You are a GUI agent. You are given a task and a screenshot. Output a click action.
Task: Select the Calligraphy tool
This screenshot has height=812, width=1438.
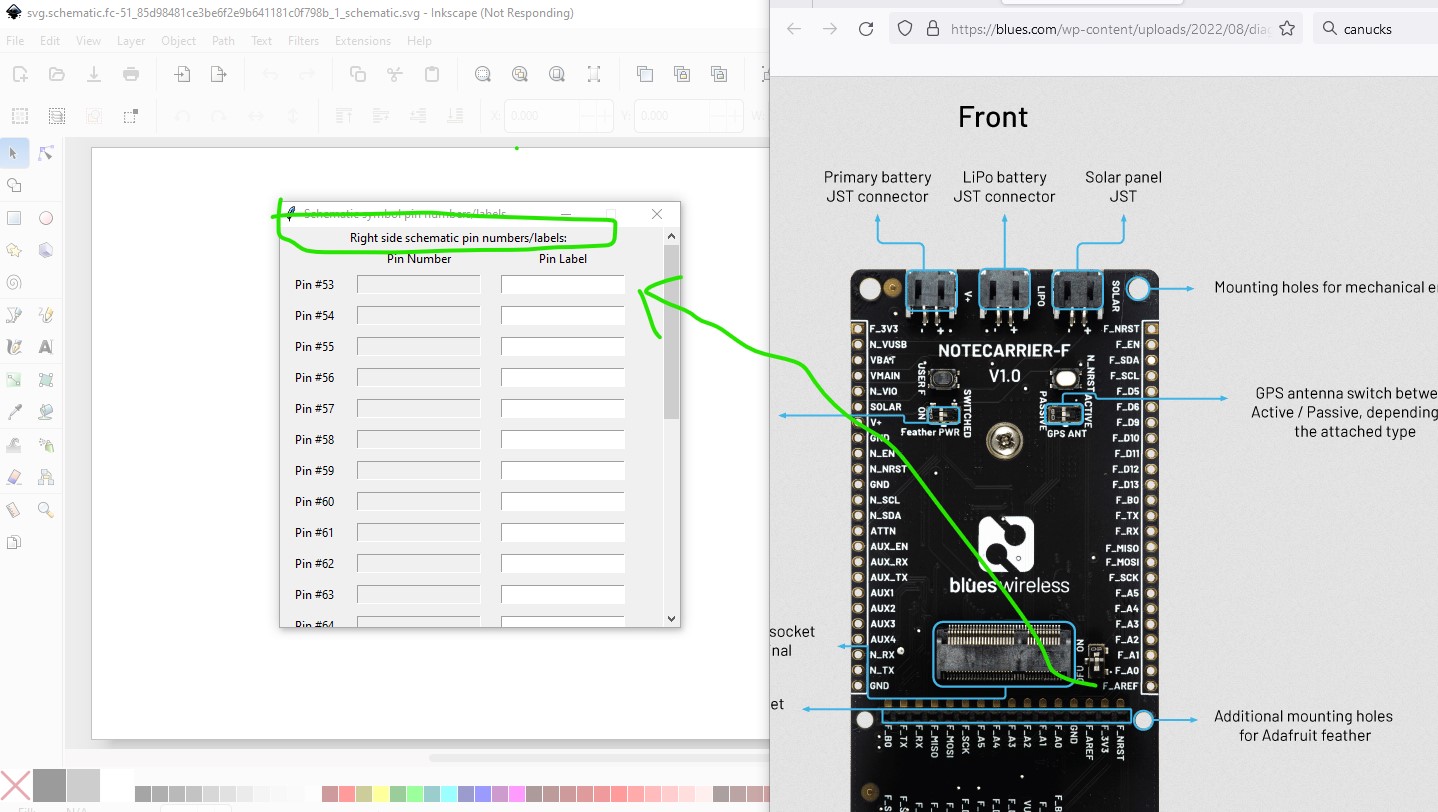[x=14, y=347]
